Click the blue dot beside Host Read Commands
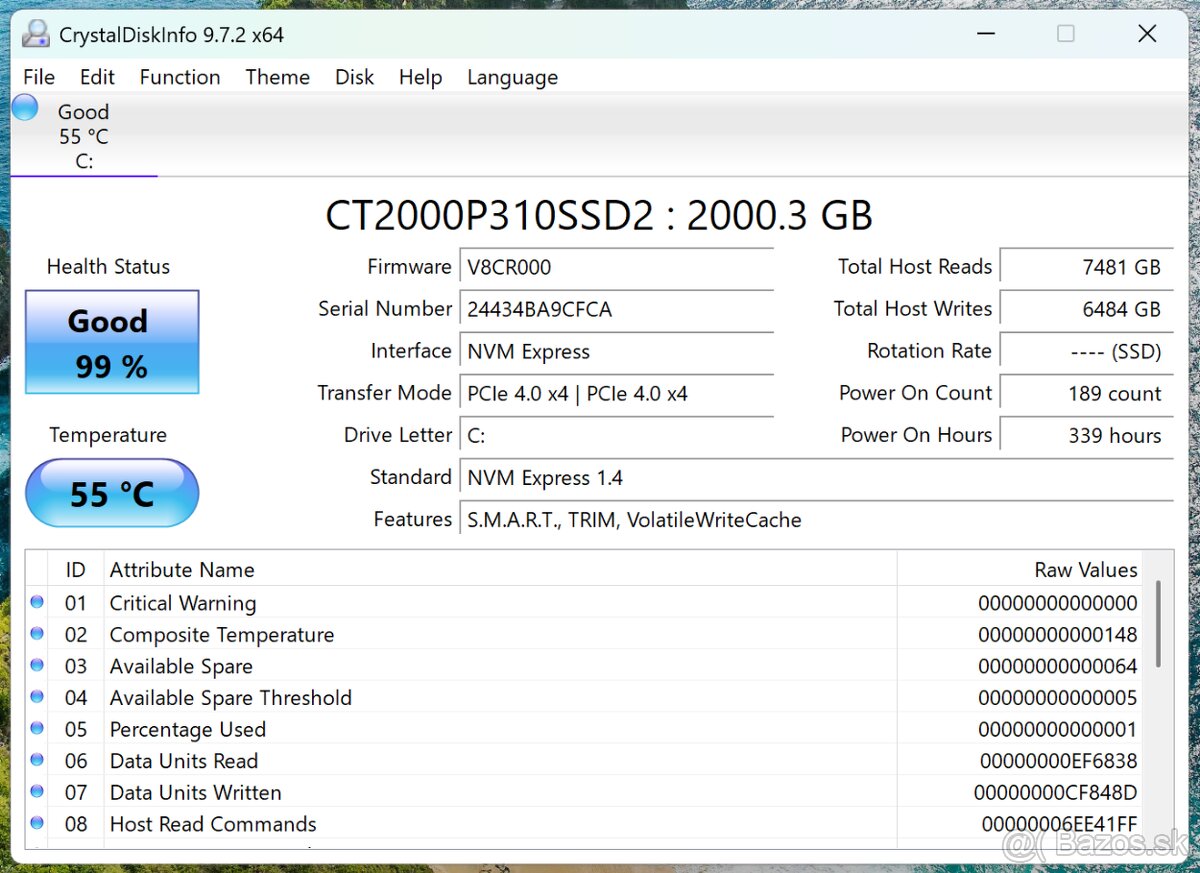1200x873 pixels. (x=36, y=823)
